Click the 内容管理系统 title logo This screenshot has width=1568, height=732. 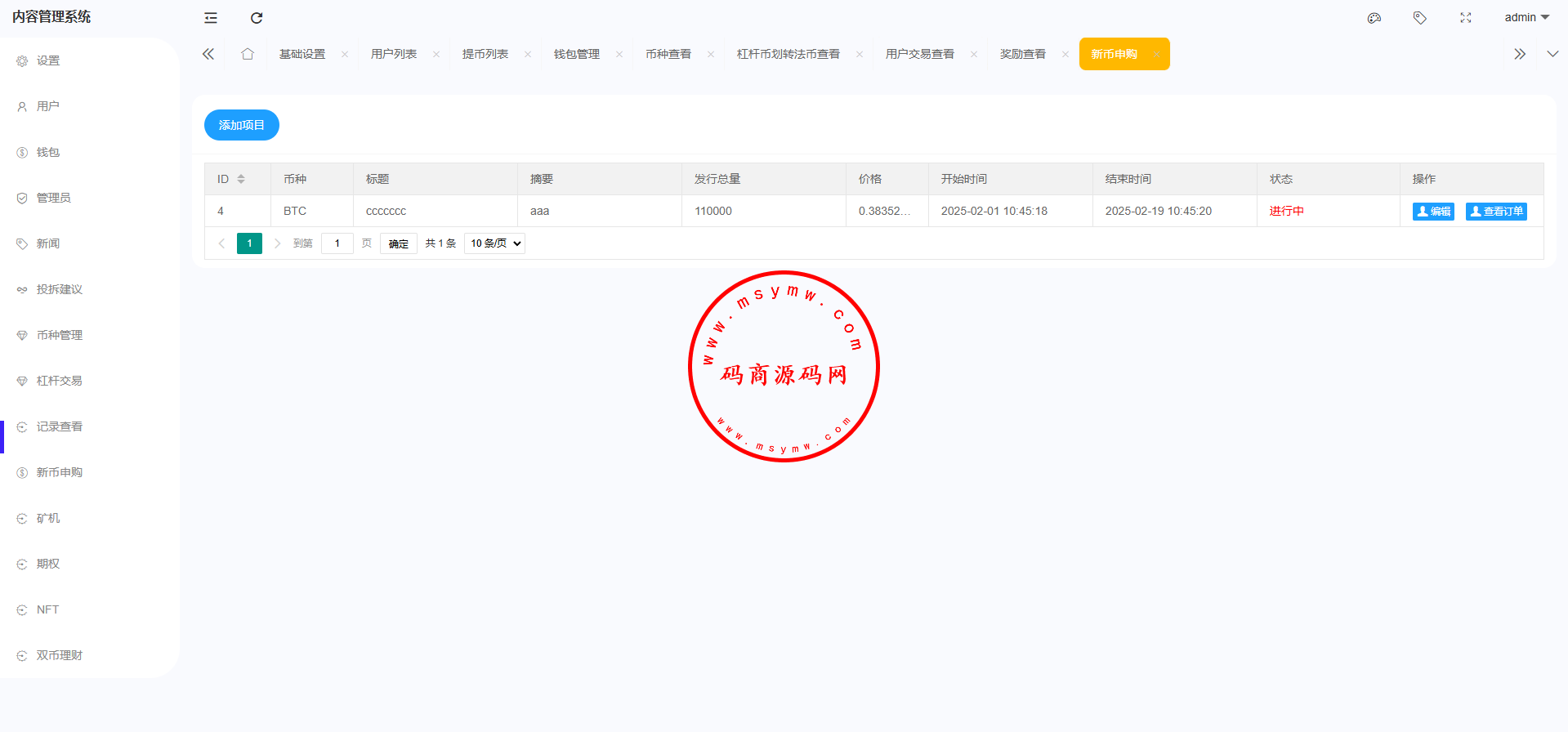[51, 17]
